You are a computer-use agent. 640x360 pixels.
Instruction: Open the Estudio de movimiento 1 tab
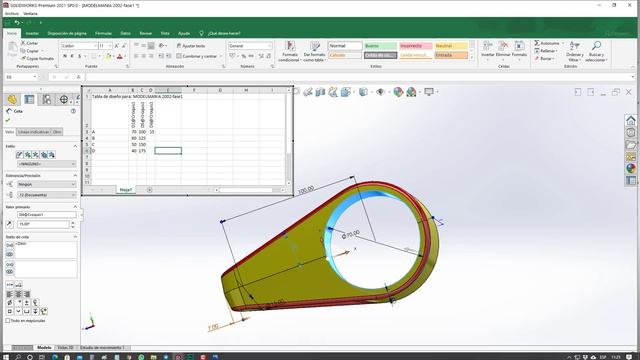102,348
